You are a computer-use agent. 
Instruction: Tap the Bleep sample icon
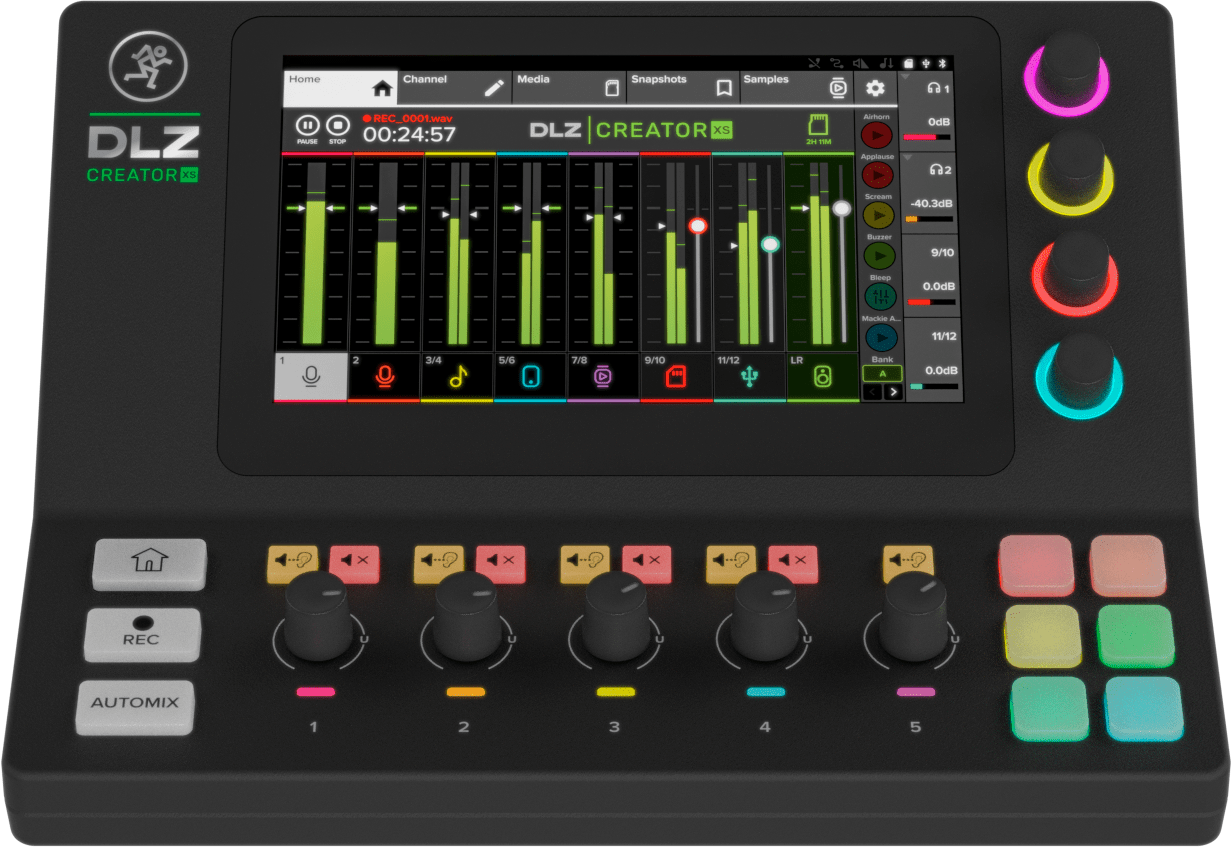(x=879, y=296)
